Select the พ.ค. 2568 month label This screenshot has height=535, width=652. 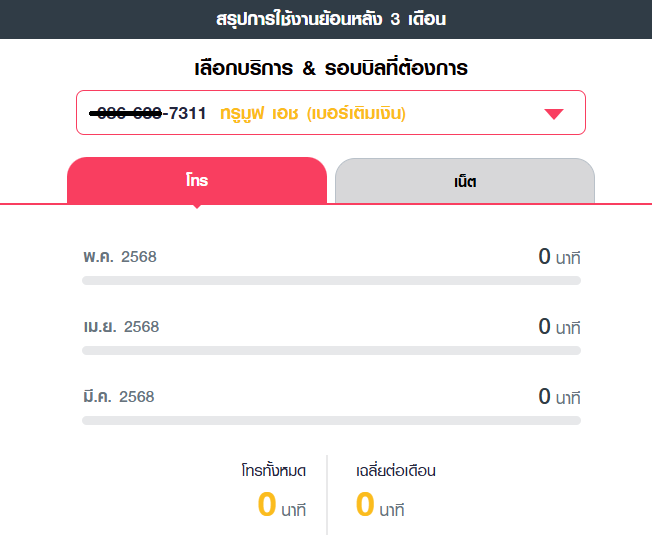pyautogui.click(x=120, y=256)
